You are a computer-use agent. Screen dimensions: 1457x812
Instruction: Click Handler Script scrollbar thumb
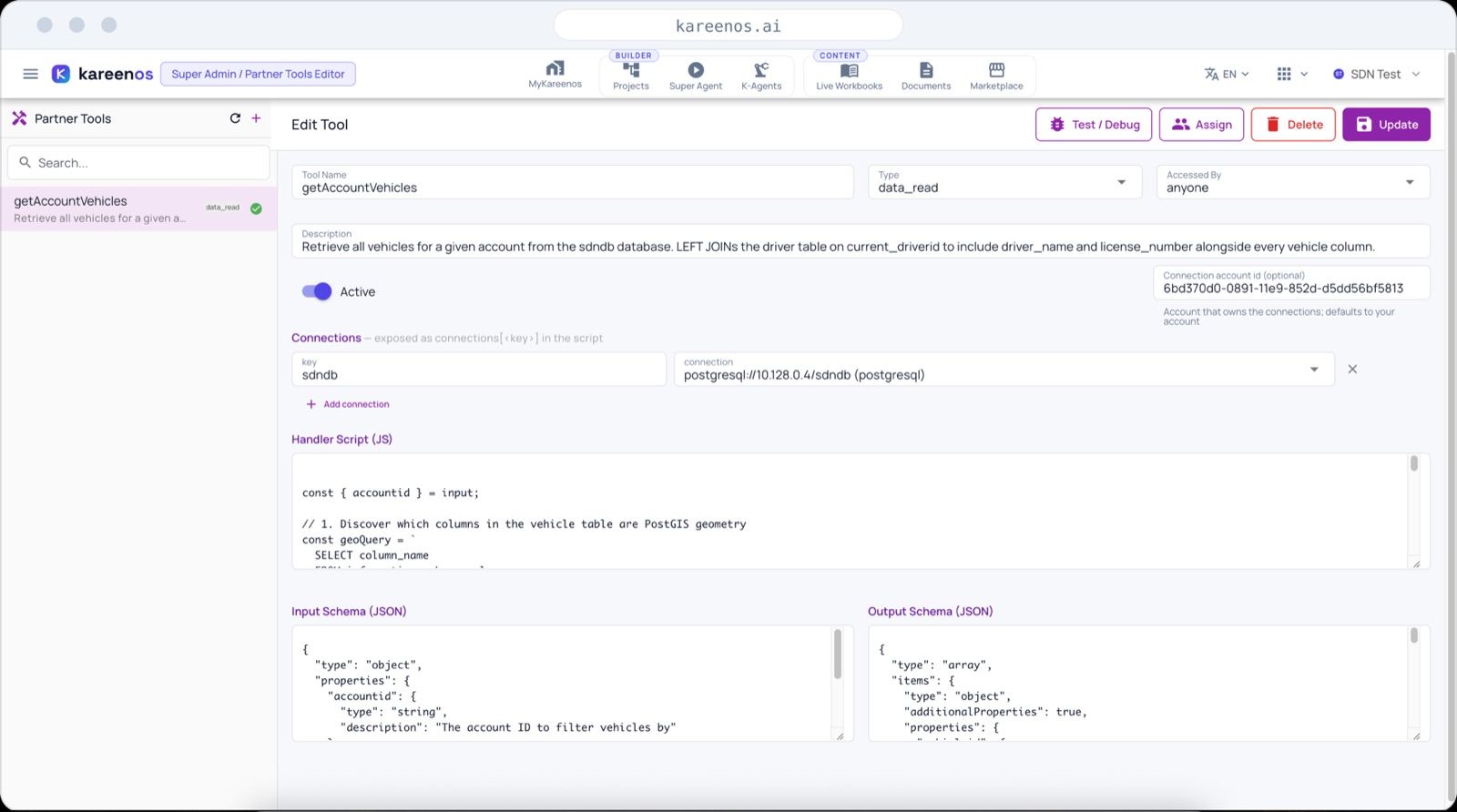click(x=1414, y=463)
